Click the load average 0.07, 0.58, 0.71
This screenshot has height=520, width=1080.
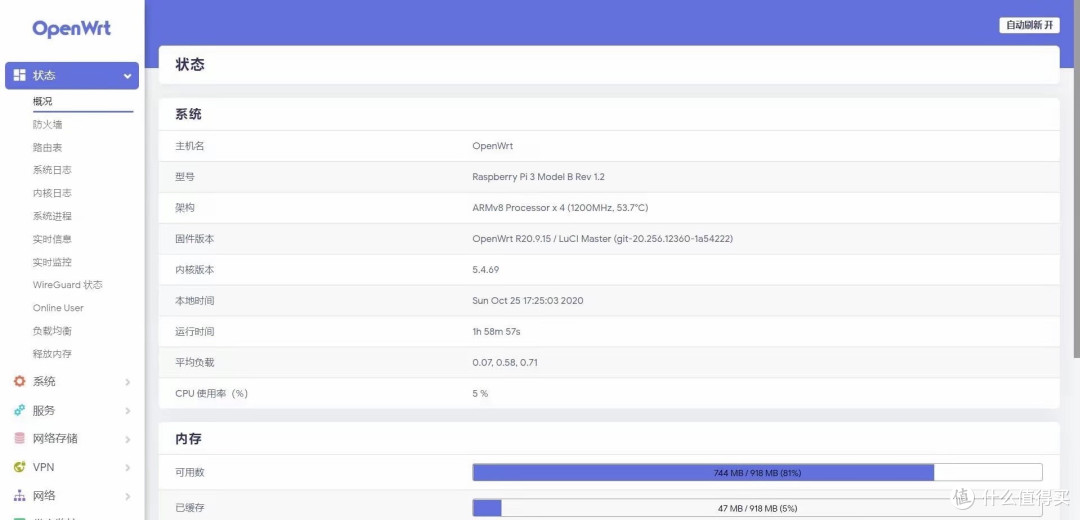(x=505, y=363)
